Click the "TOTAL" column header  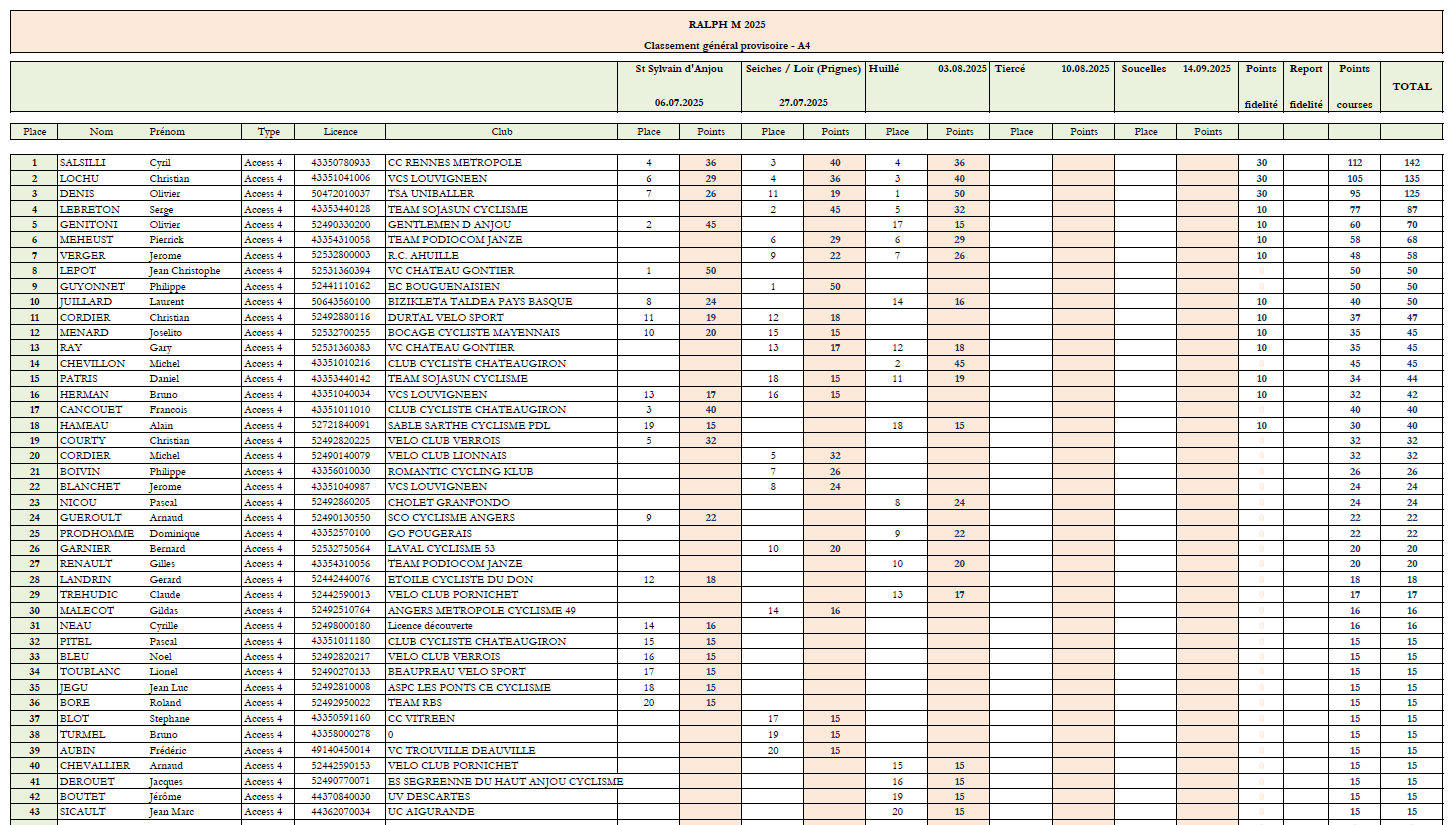pos(1412,87)
